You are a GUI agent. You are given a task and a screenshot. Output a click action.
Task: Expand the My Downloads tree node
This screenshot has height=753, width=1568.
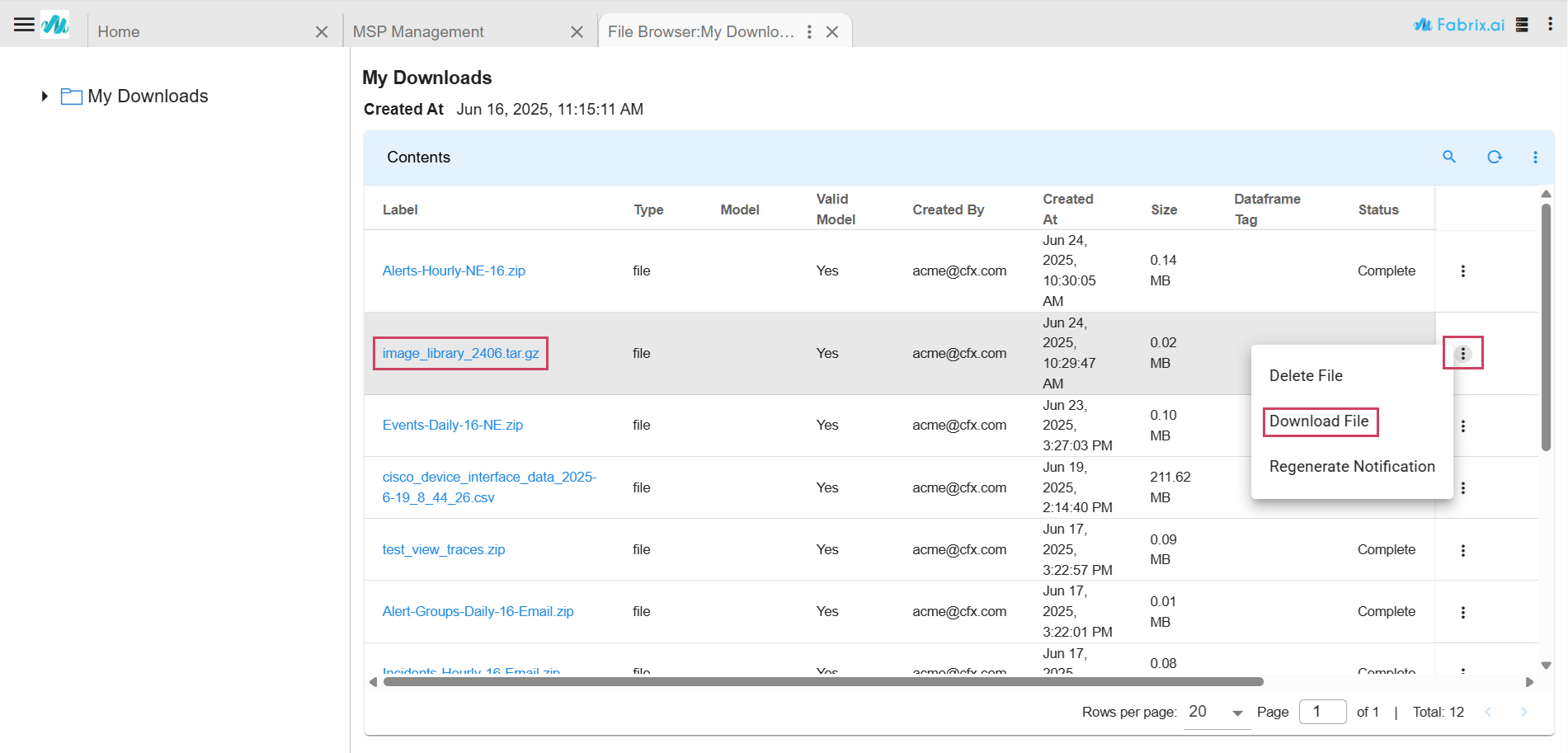45,96
